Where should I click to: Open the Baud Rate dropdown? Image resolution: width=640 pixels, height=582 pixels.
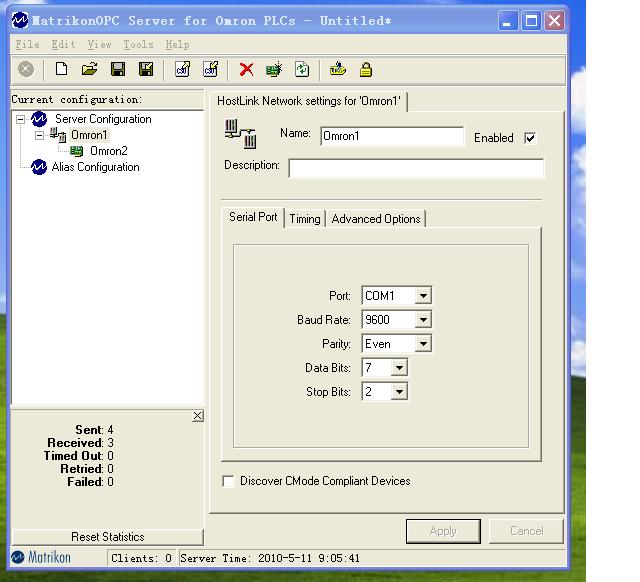click(423, 320)
